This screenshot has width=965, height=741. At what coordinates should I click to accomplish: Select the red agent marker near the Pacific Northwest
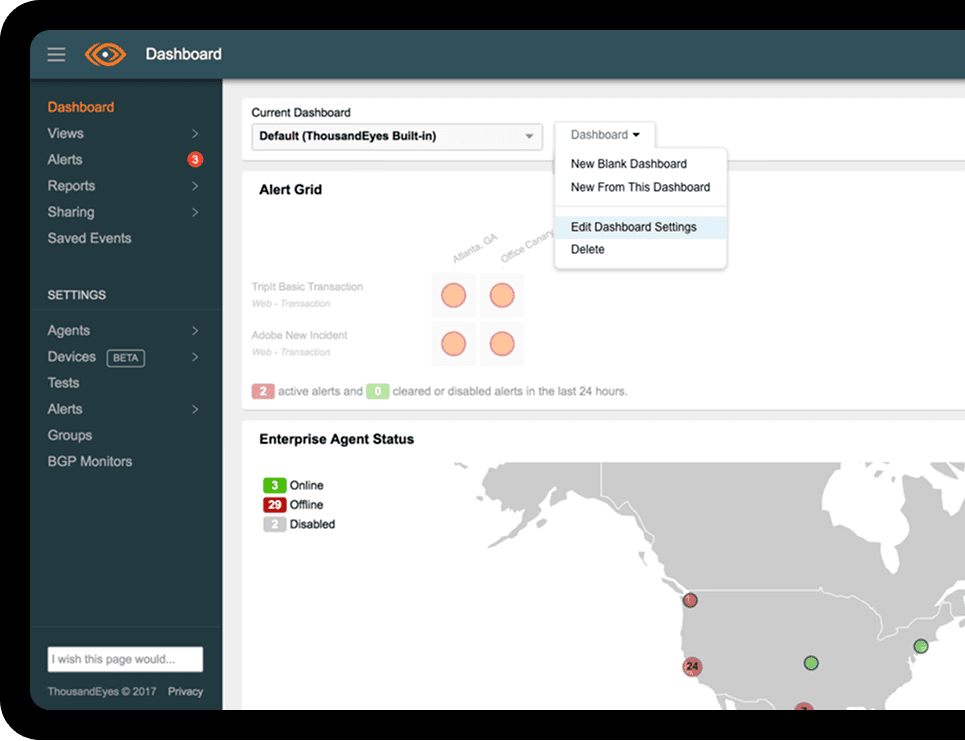[x=691, y=600]
